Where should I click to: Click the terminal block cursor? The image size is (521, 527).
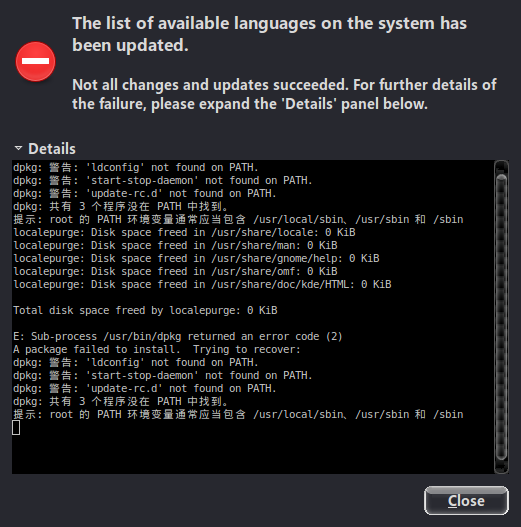[16, 428]
